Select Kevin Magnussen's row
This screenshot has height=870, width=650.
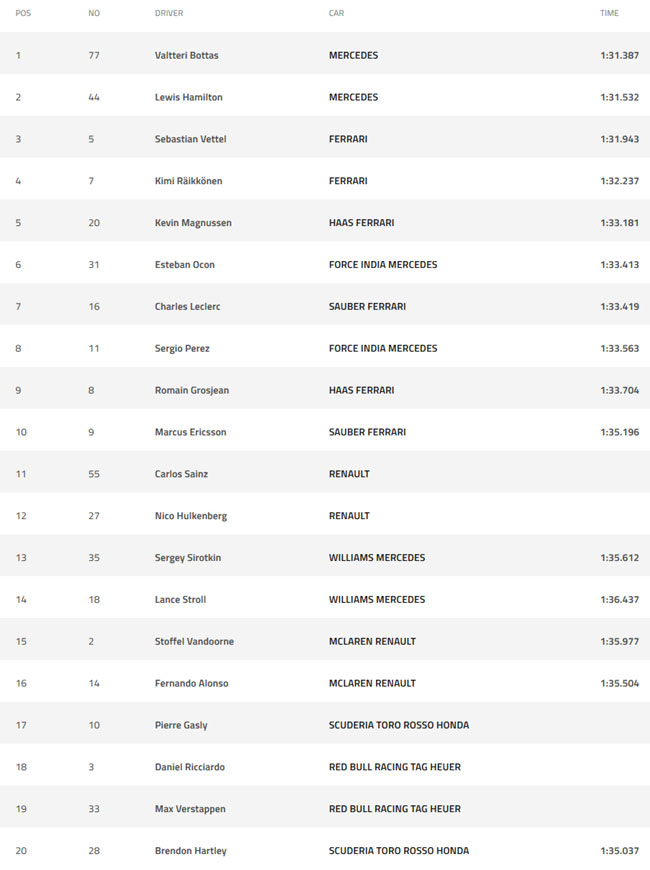pyautogui.click(x=325, y=223)
